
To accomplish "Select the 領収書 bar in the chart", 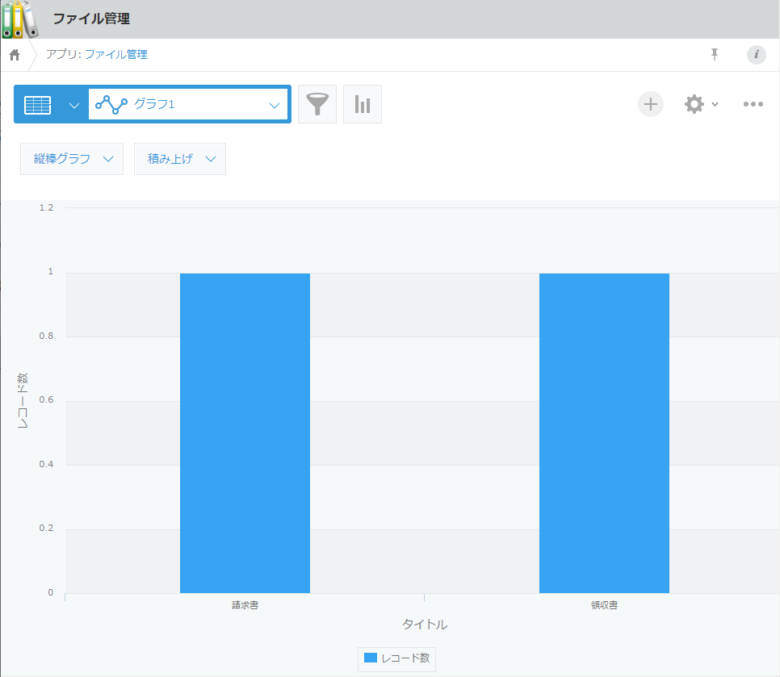I will 603,432.
